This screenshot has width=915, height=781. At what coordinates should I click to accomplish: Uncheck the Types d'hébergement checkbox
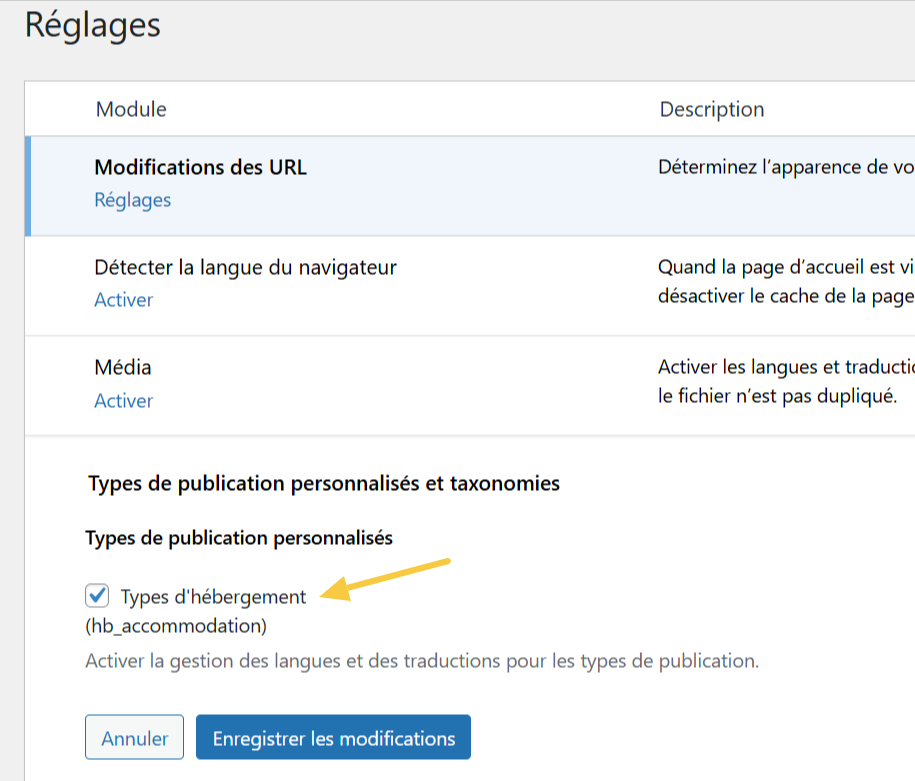coord(97,597)
